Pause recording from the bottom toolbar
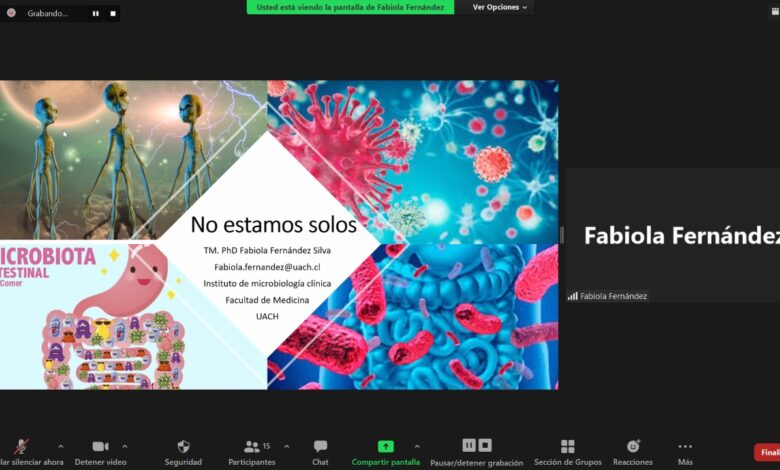Viewport: 780px width, 470px height. click(469, 445)
